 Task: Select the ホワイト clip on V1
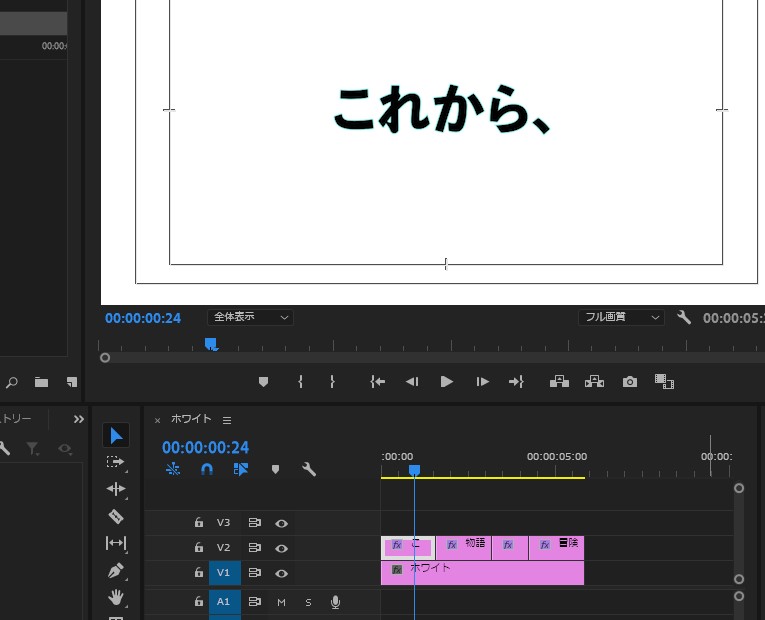(x=482, y=573)
